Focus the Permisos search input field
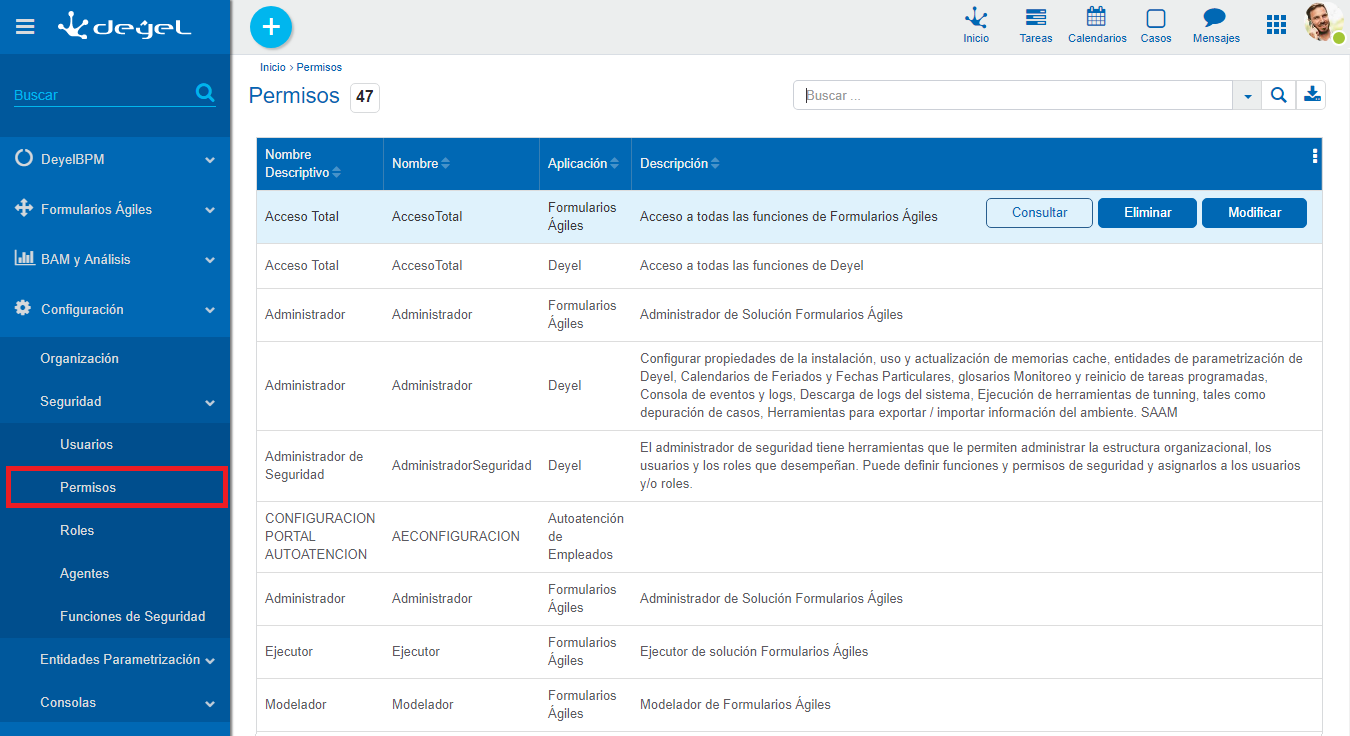 pyautogui.click(x=1013, y=95)
